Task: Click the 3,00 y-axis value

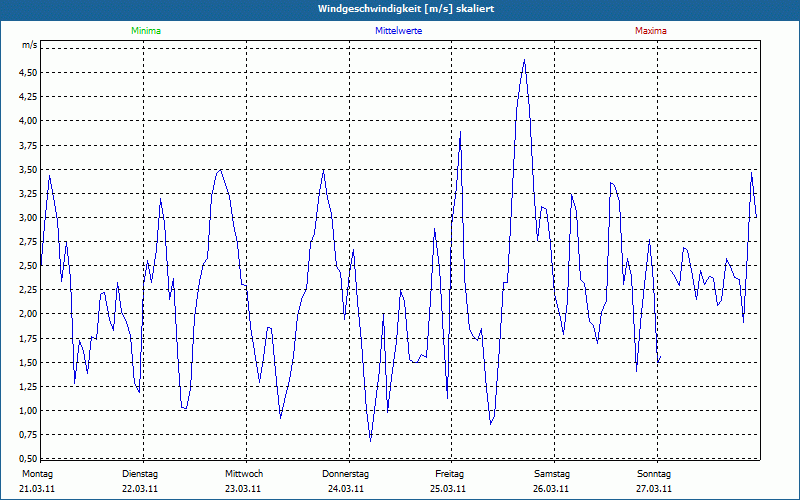Action: click(x=28, y=217)
